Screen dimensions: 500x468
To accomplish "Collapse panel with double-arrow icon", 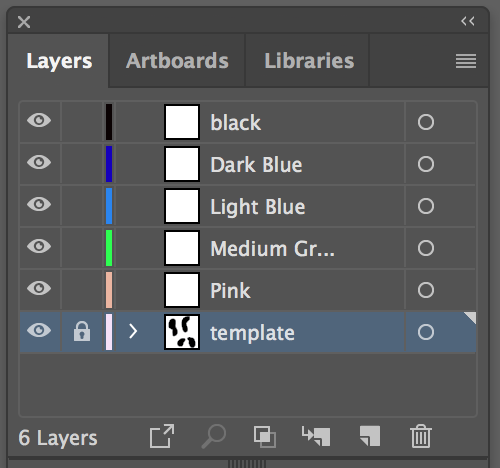I will [468, 21].
